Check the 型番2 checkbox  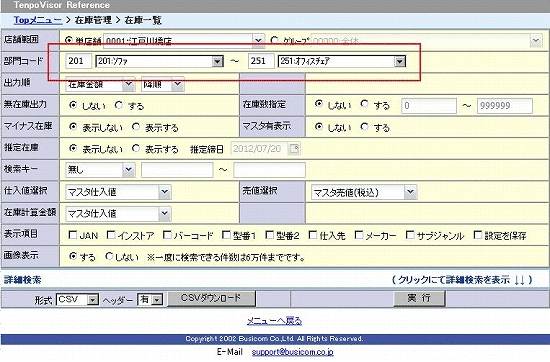[269, 235]
